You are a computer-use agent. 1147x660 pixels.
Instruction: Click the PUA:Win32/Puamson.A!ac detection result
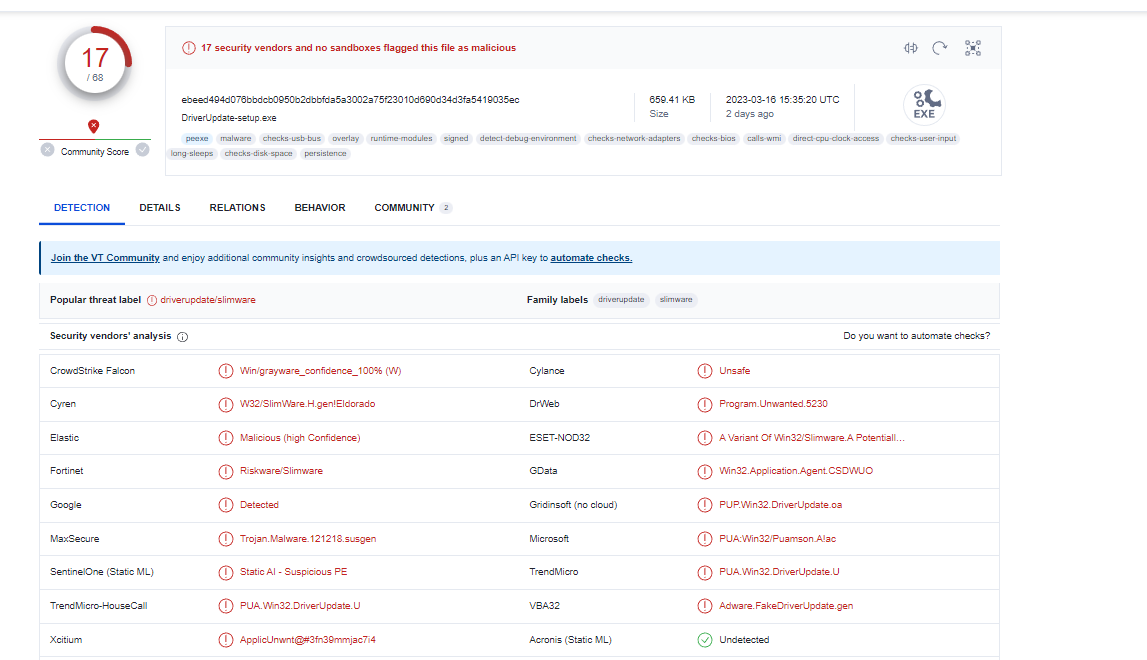point(777,539)
